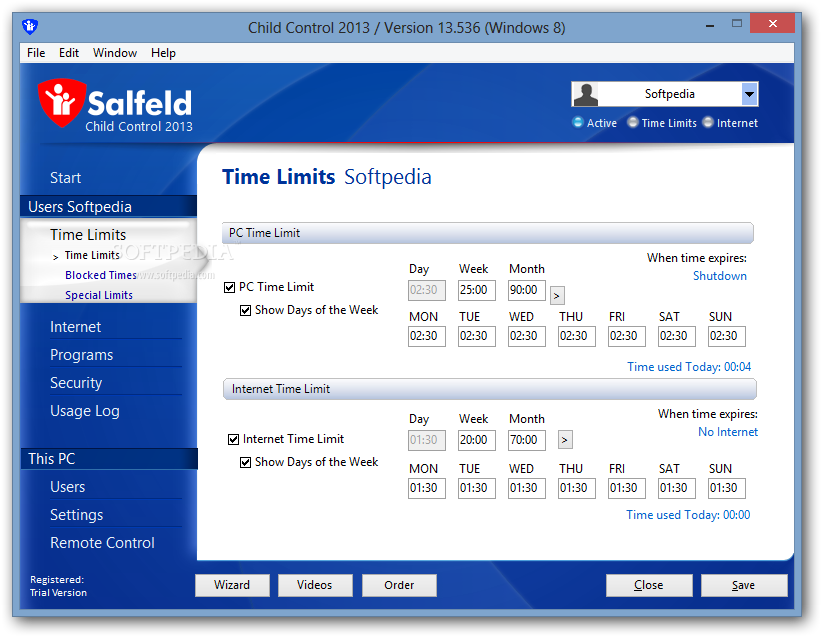Click the Internet FRI time field
The height and width of the screenshot is (637, 822).
coord(626,488)
